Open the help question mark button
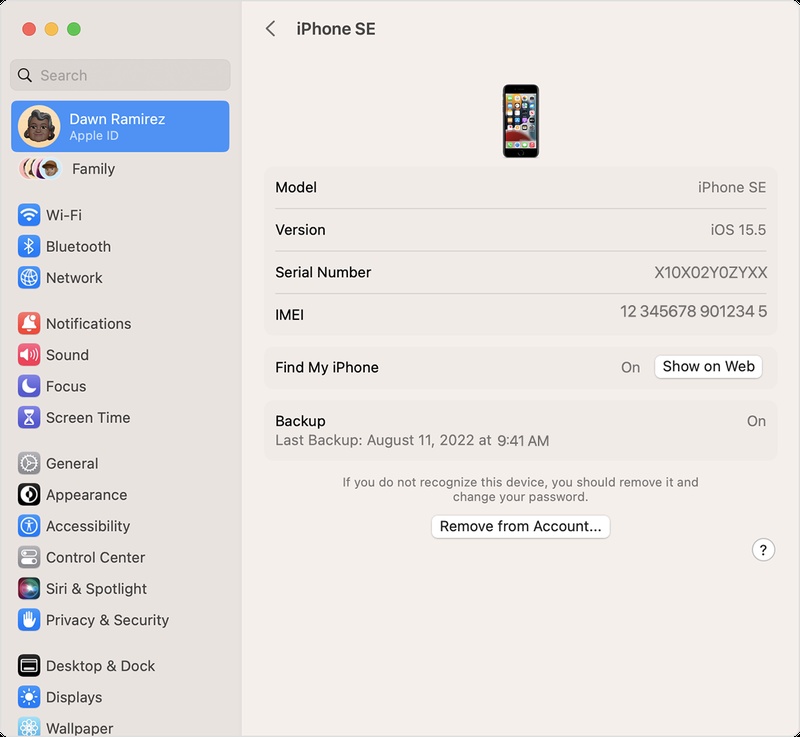 click(763, 550)
